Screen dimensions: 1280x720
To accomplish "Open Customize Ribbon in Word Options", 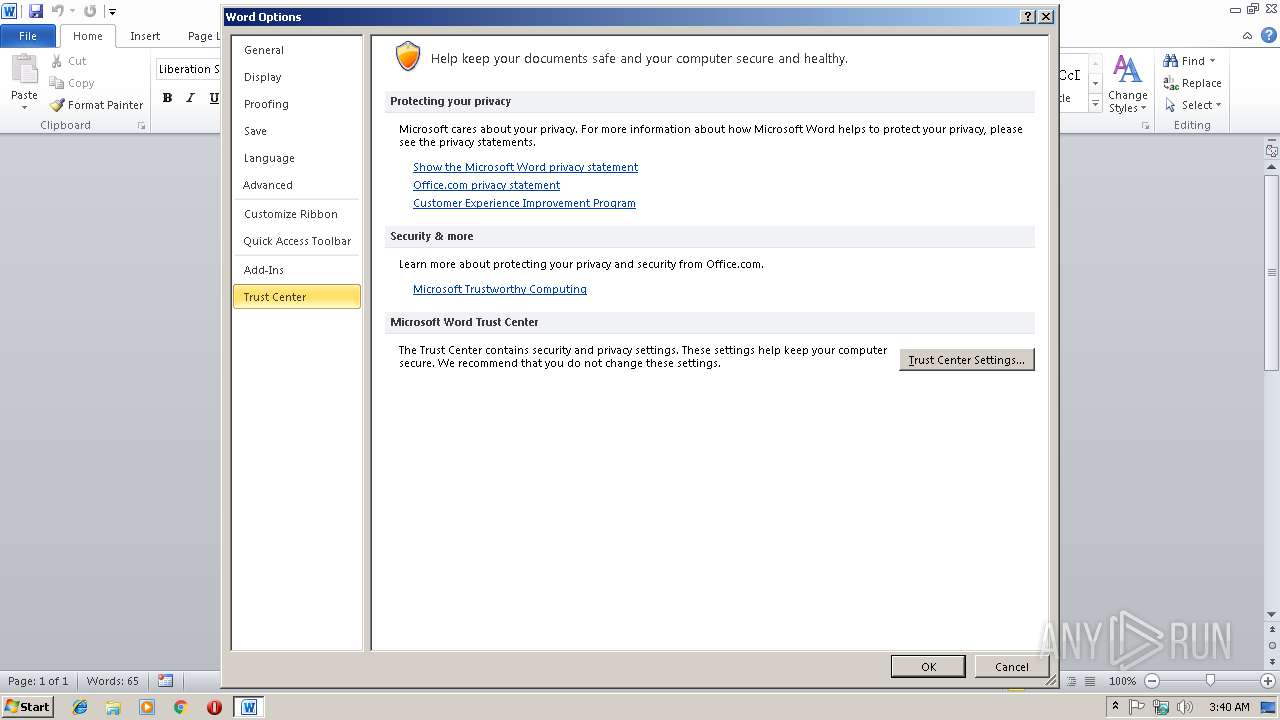I will [x=297, y=214].
